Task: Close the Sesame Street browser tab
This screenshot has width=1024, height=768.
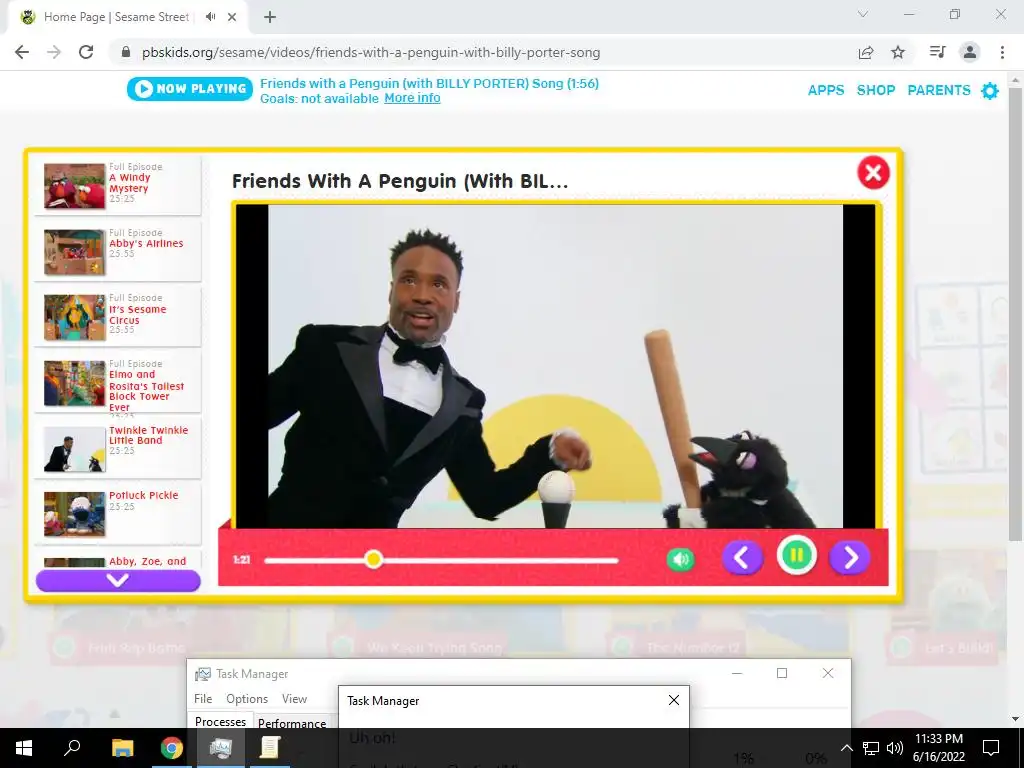Action: (x=232, y=17)
